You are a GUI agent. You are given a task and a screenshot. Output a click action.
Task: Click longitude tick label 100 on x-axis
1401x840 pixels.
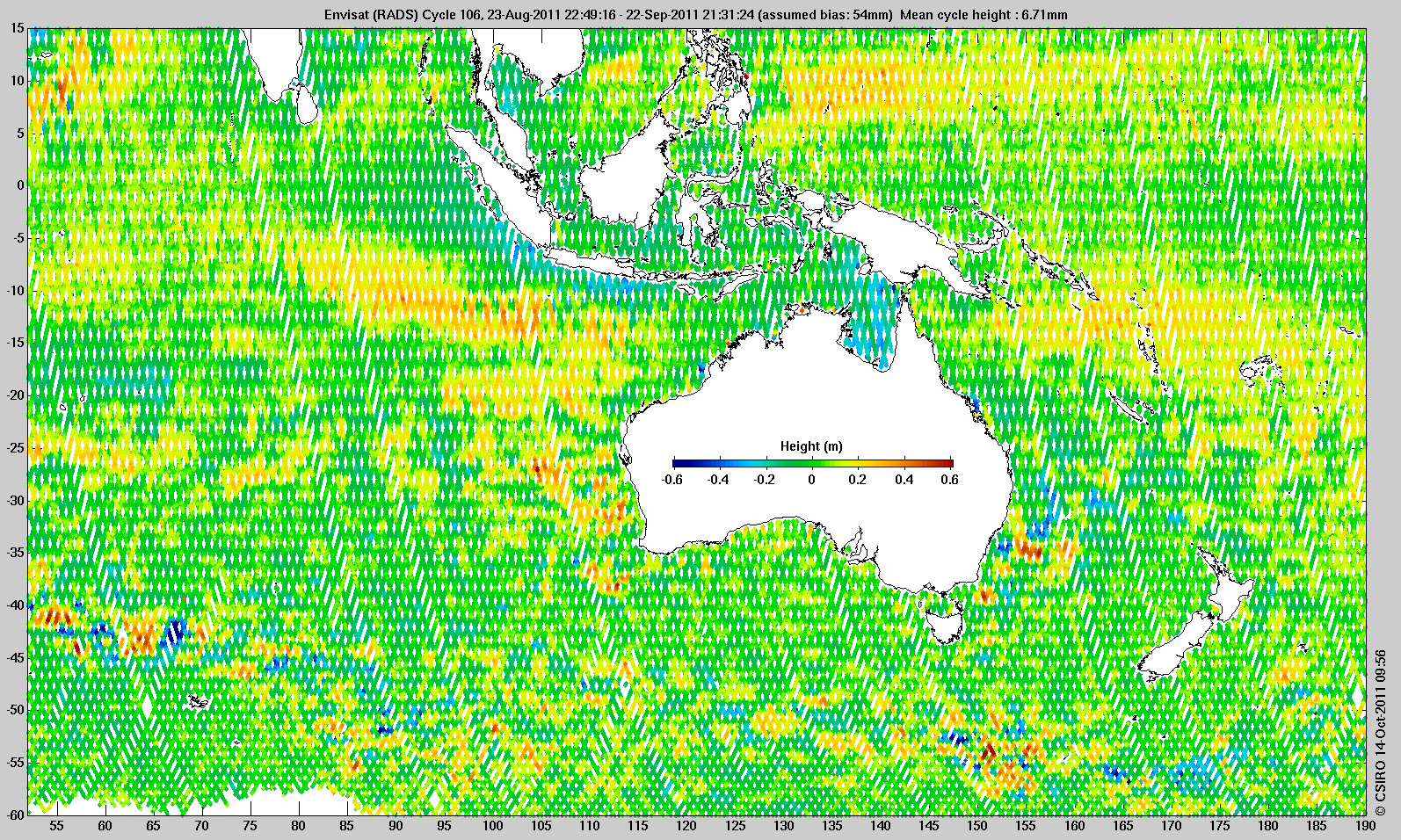point(493,826)
